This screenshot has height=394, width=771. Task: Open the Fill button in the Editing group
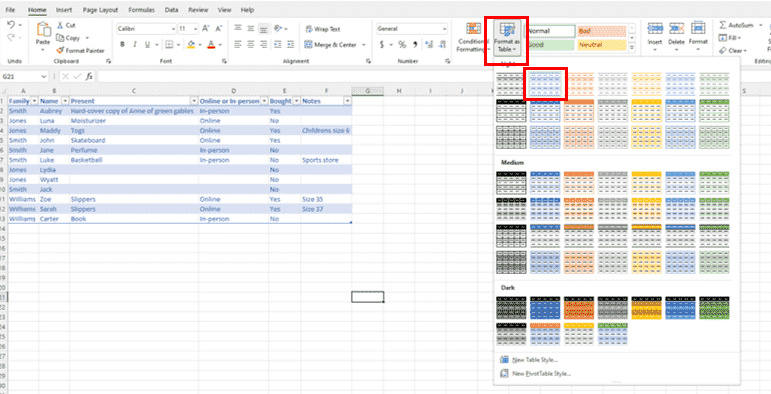pyautogui.click(x=729, y=38)
